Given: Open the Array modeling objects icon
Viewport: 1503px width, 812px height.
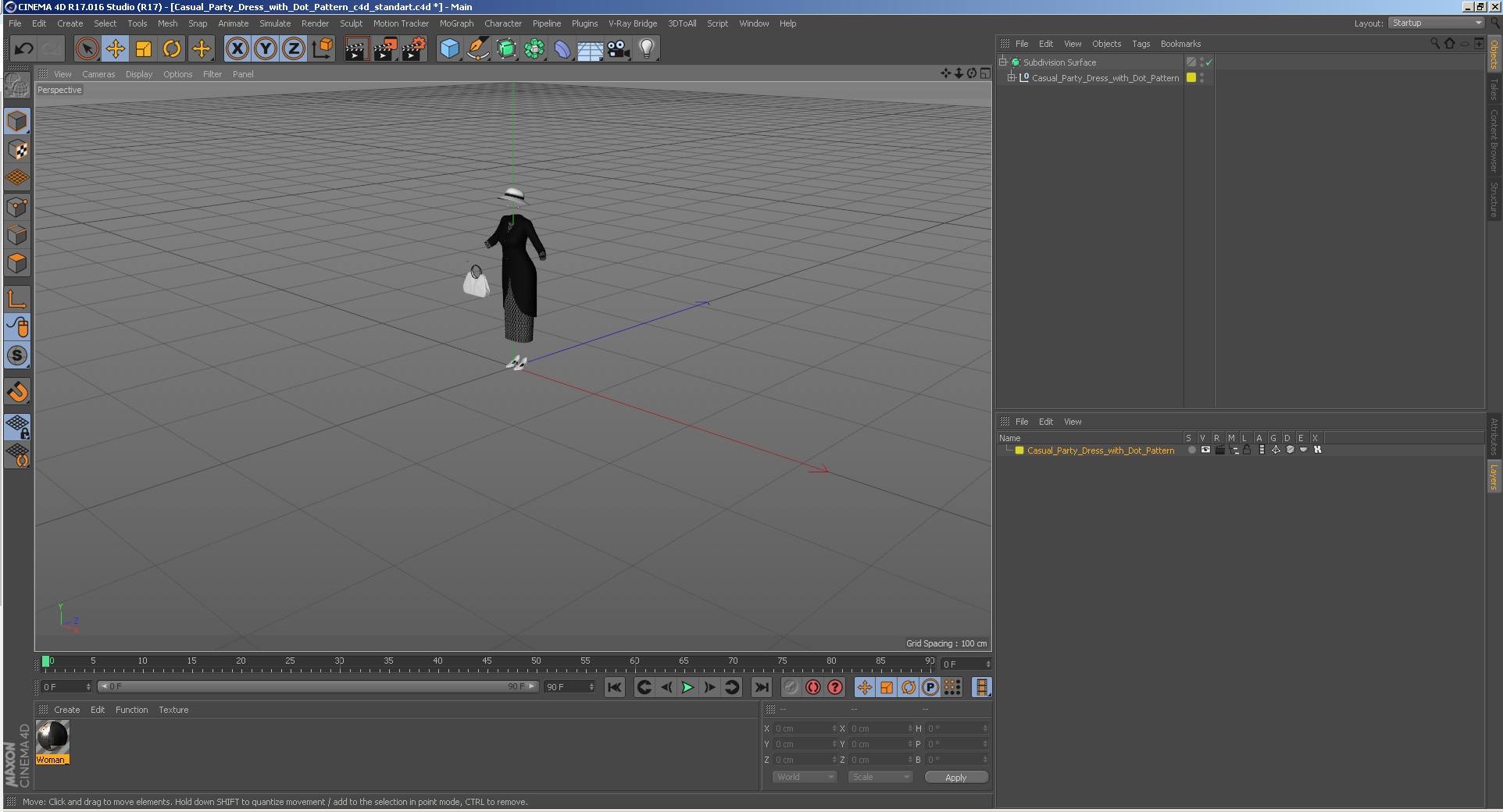Looking at the screenshot, I should click(534, 49).
